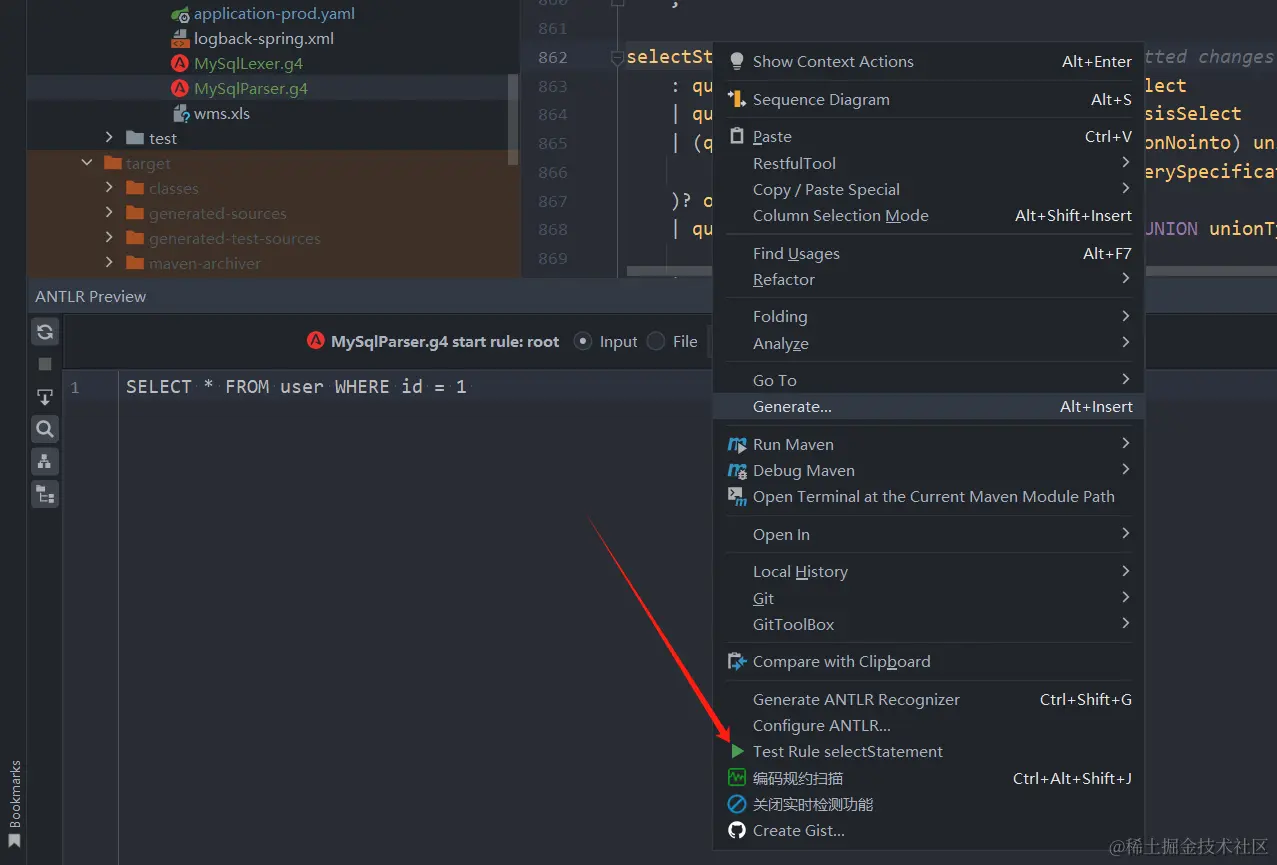
Task: Click the hierarchy tree icon in ANTLR toolbar
Action: coord(45,461)
